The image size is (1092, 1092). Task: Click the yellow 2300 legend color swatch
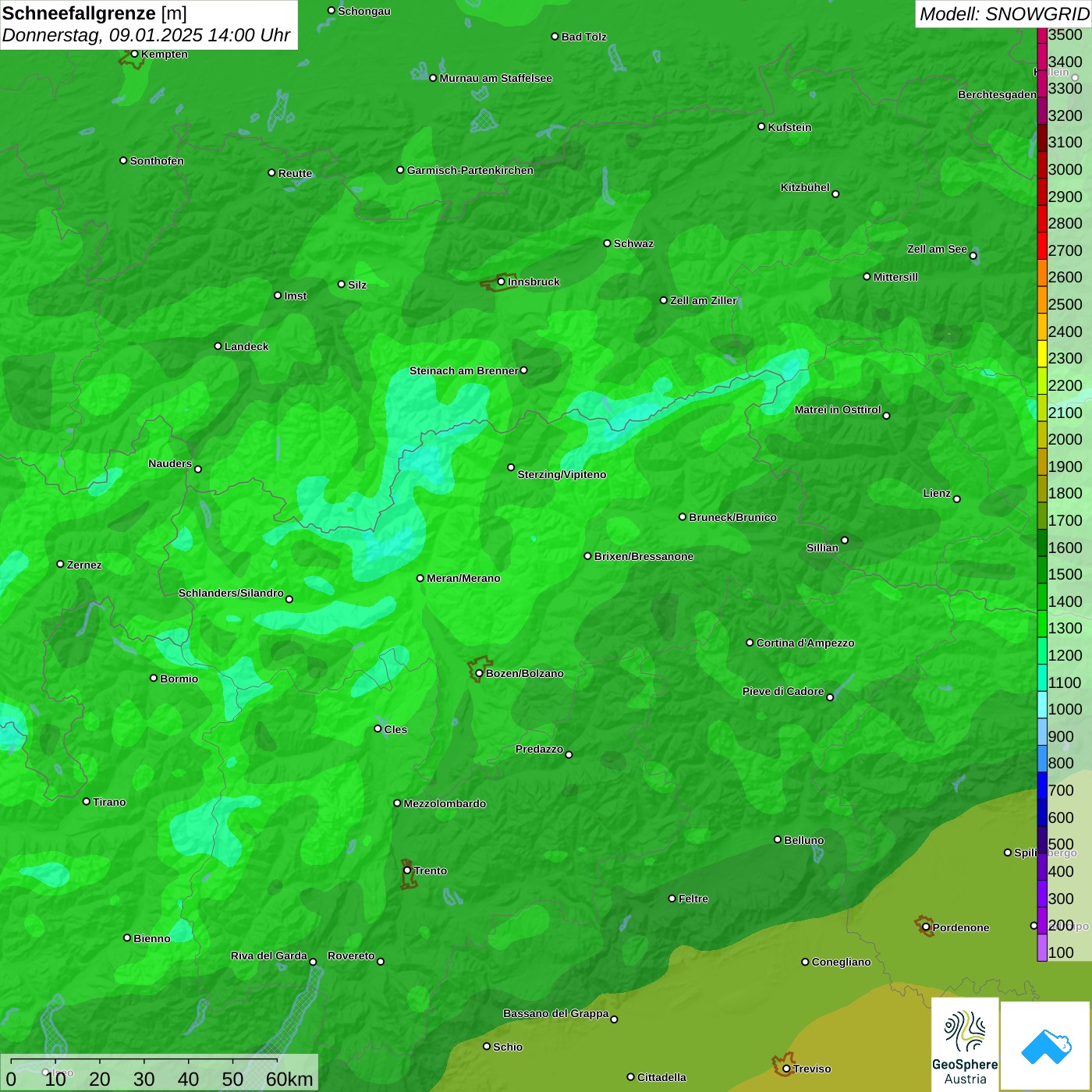1042,354
